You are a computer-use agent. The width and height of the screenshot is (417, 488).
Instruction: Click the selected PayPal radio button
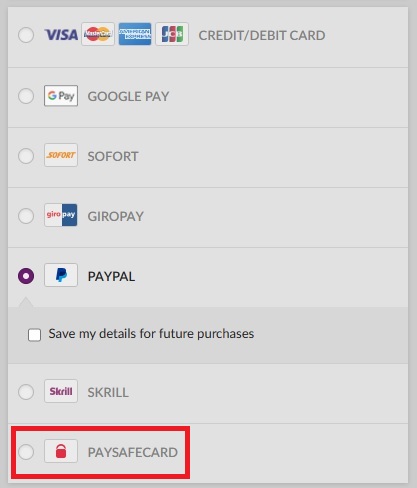[26, 276]
